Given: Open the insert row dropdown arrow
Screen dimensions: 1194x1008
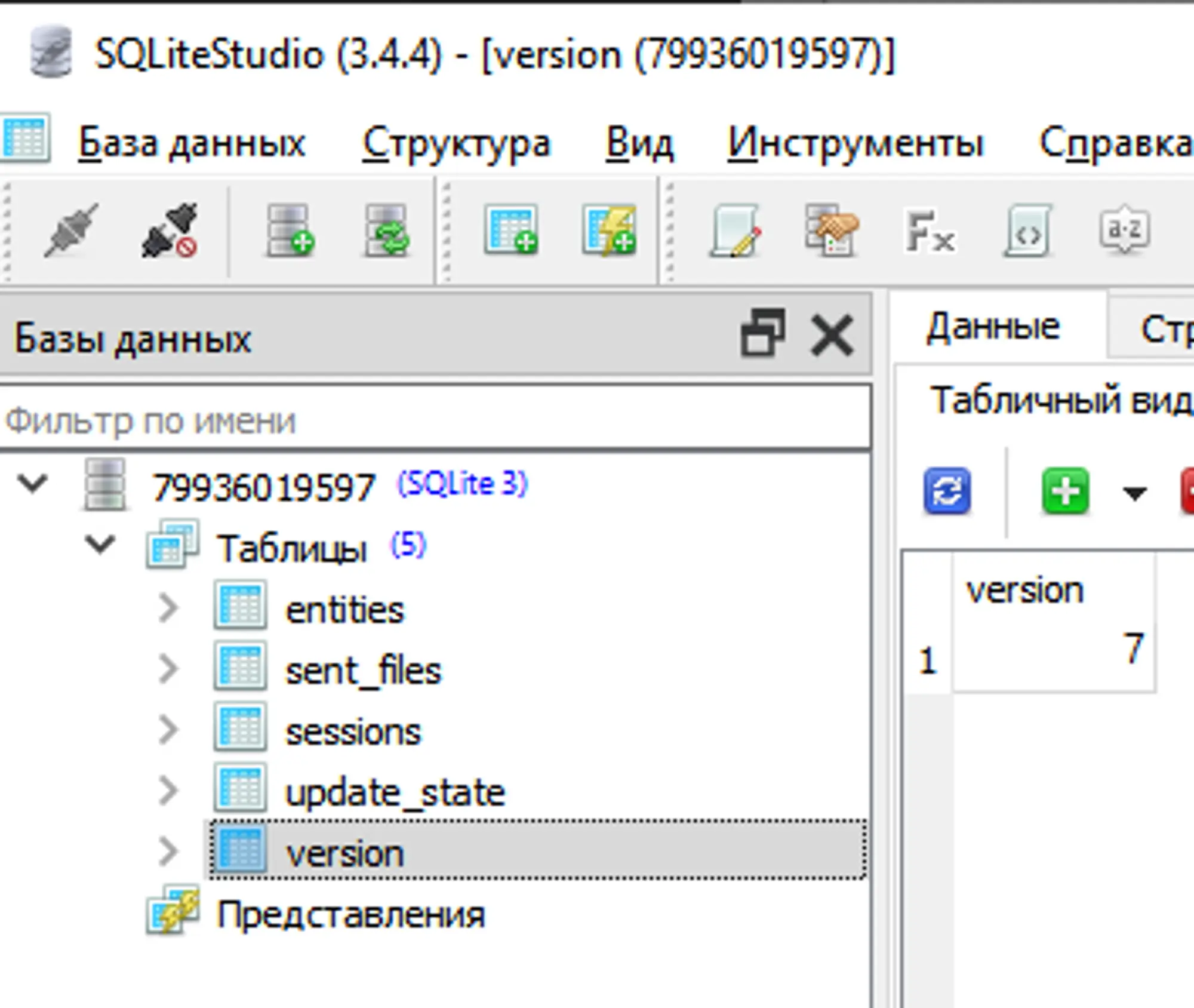Looking at the screenshot, I should [x=1134, y=493].
